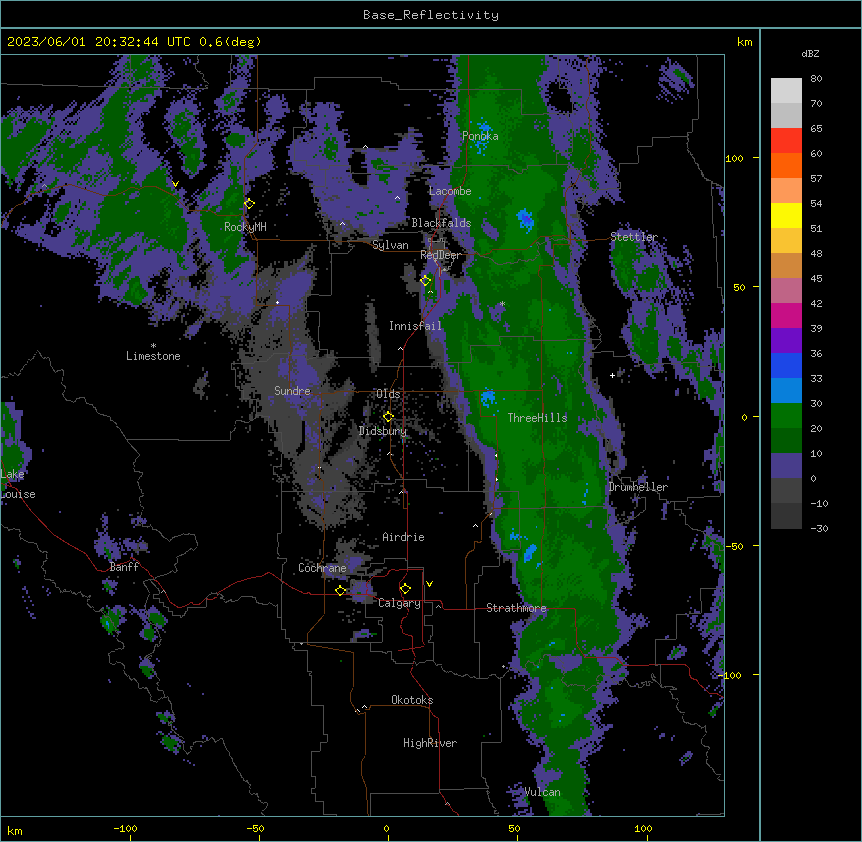Pick the bright green swatch below 30 dBZ
The image size is (862, 842).
coord(786,416)
